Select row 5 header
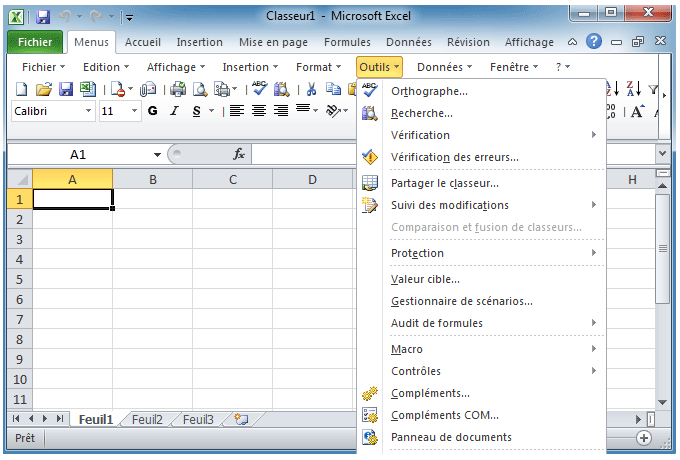The image size is (680, 460). coord(20,279)
